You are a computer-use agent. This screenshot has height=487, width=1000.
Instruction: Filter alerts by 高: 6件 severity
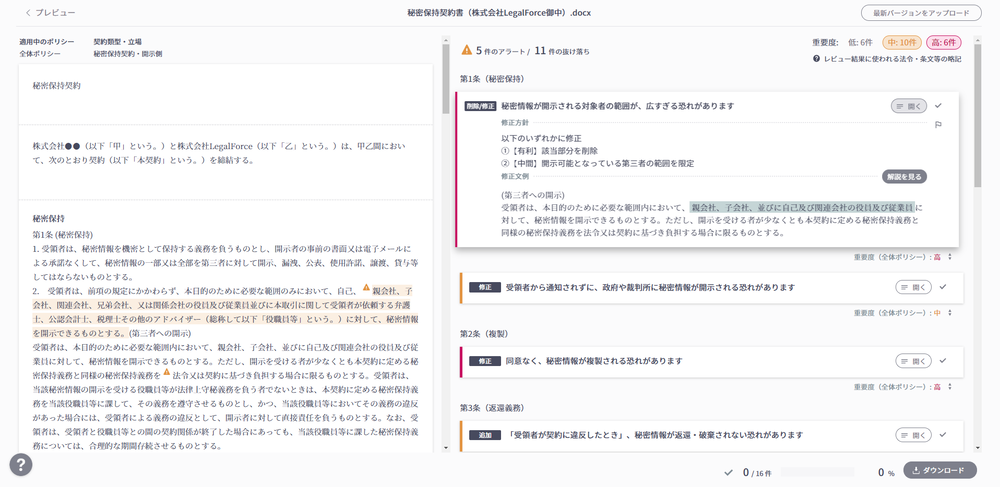click(x=943, y=43)
